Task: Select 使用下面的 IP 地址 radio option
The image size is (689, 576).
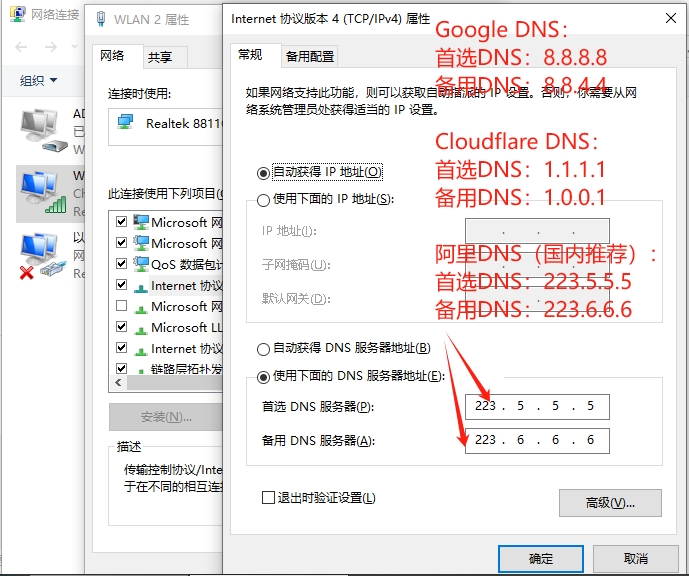Action: [264, 199]
